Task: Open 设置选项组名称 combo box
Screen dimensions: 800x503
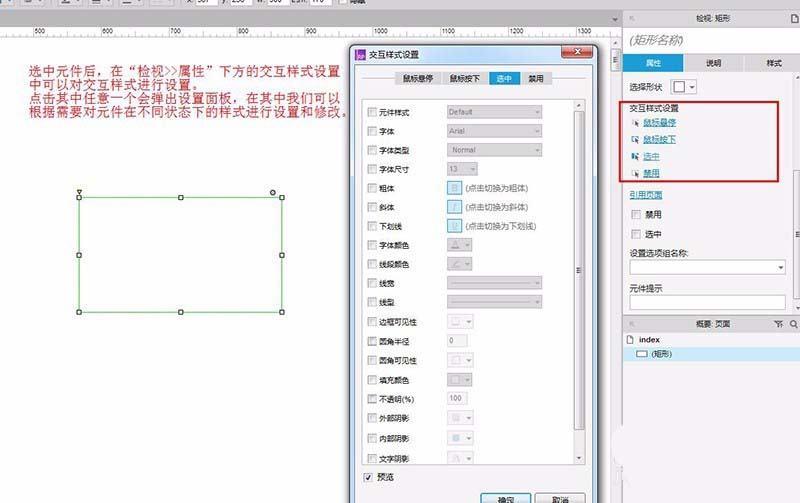Action: 707,267
